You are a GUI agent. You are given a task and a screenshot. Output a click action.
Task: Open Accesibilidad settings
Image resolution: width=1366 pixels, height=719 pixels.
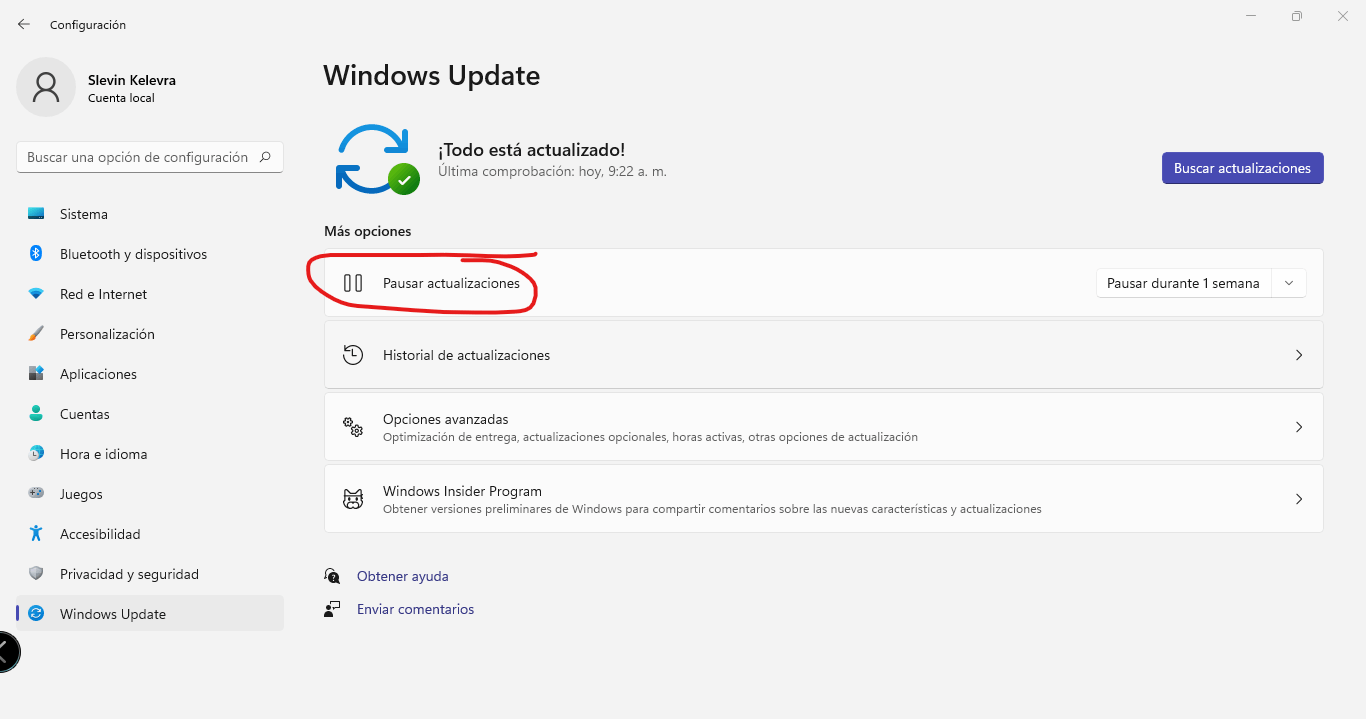tap(150, 534)
